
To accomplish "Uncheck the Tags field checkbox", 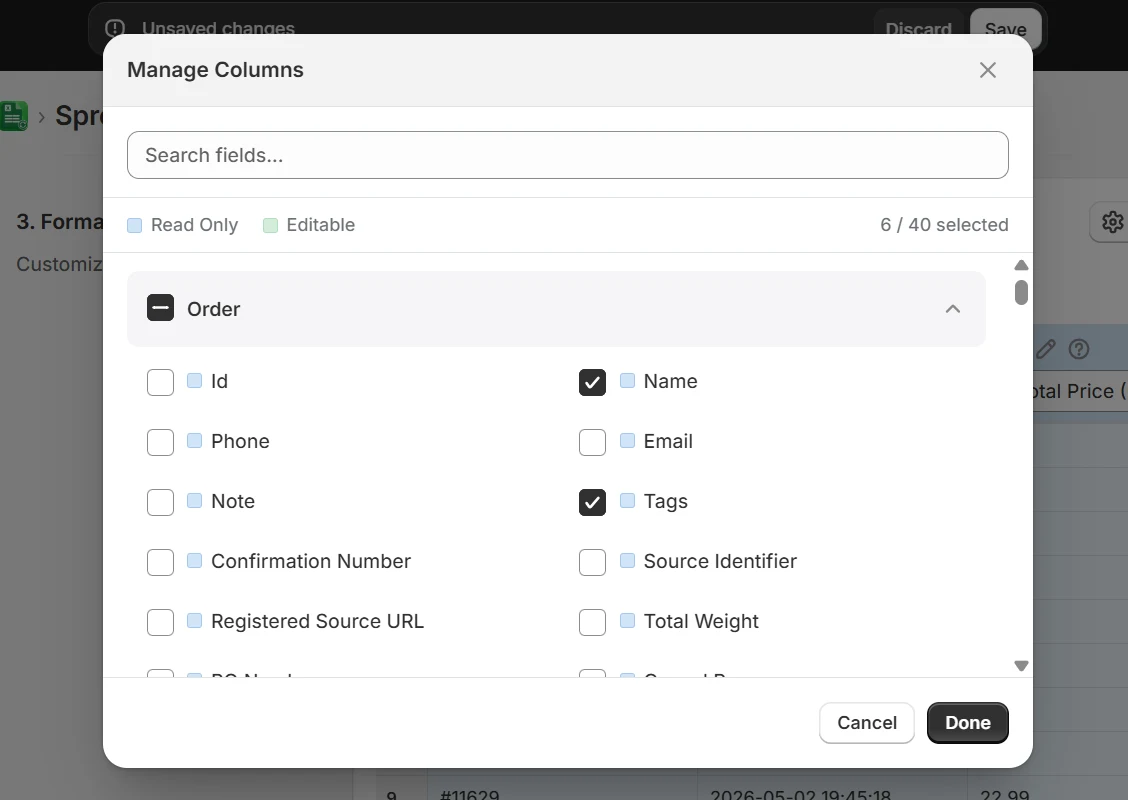I will [592, 502].
